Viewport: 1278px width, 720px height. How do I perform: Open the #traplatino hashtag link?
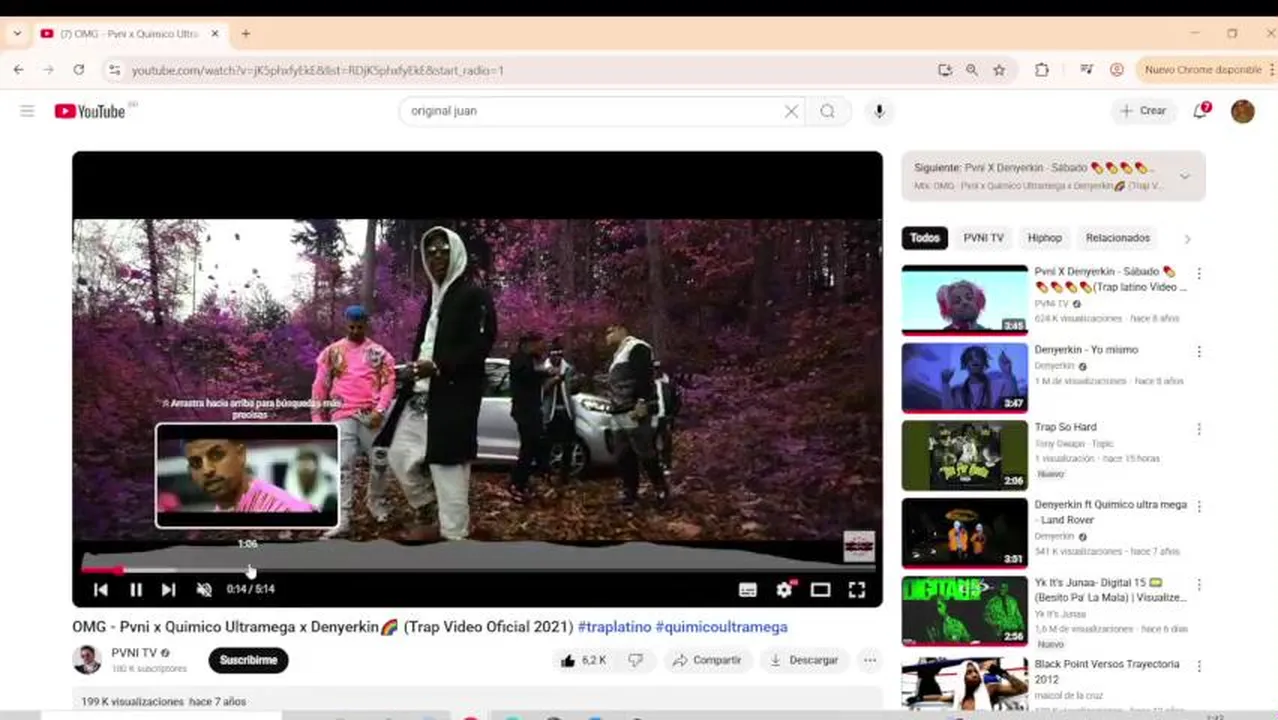pyautogui.click(x=614, y=627)
